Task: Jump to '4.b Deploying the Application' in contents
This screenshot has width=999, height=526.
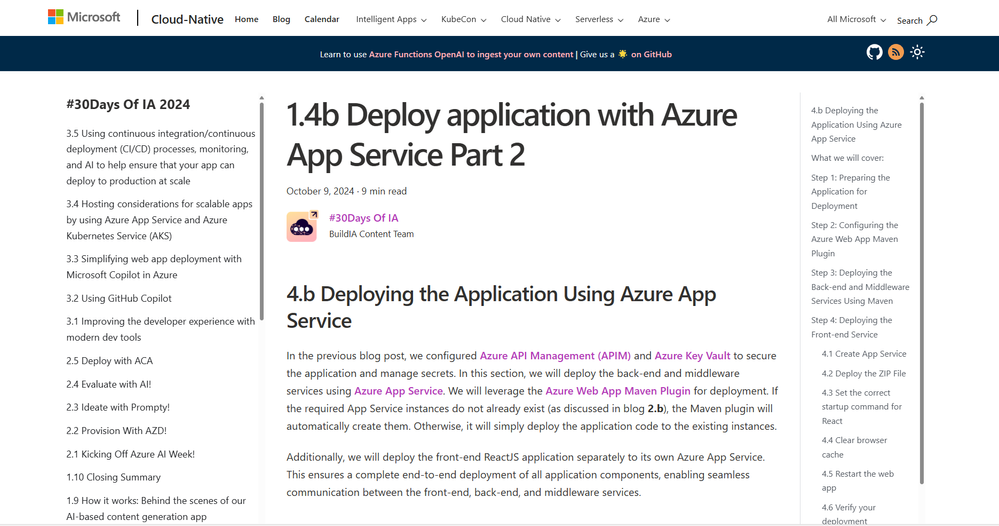Action: [x=856, y=124]
